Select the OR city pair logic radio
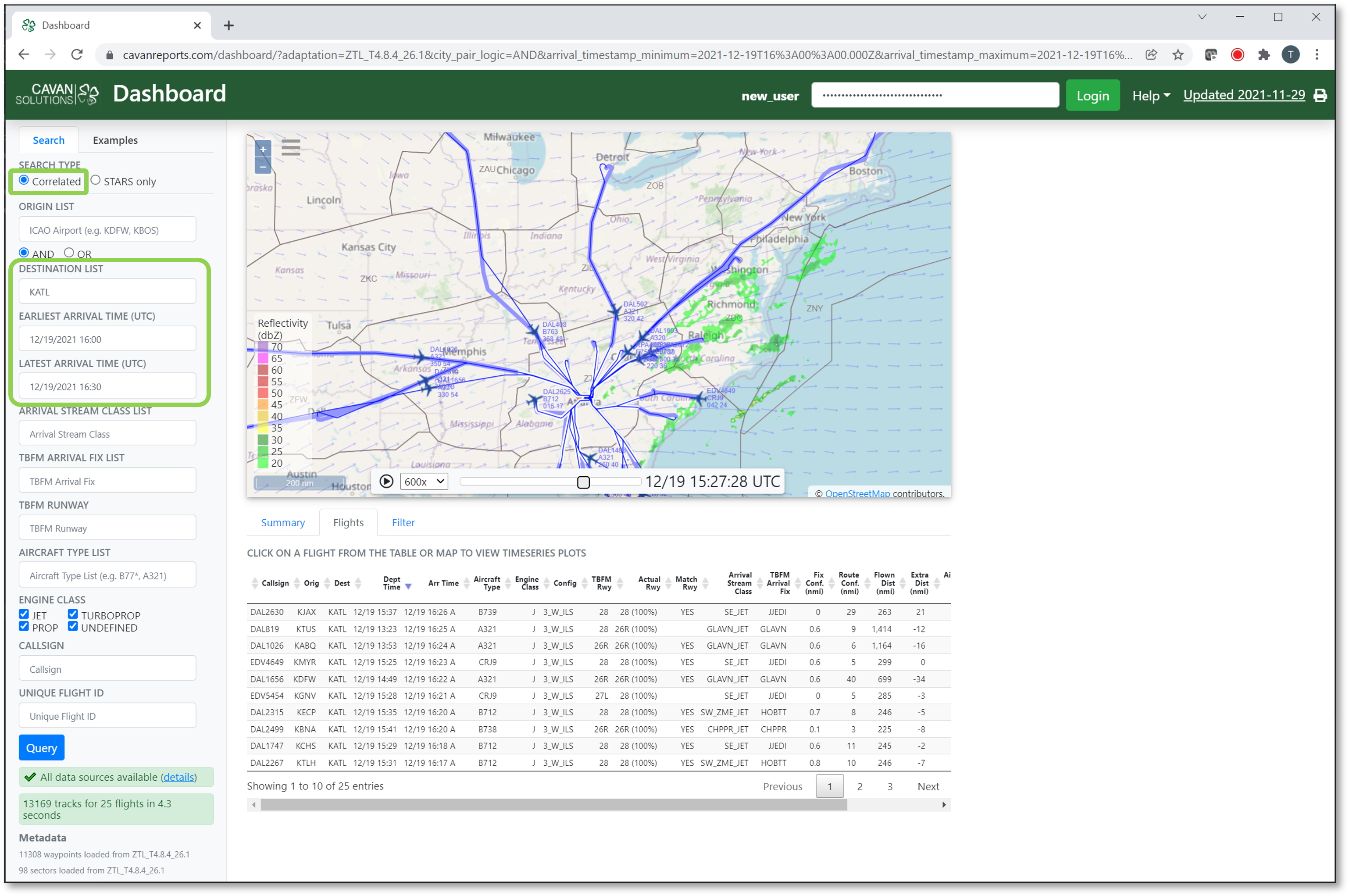Image resolution: width=1349 pixels, height=896 pixels. 69,253
